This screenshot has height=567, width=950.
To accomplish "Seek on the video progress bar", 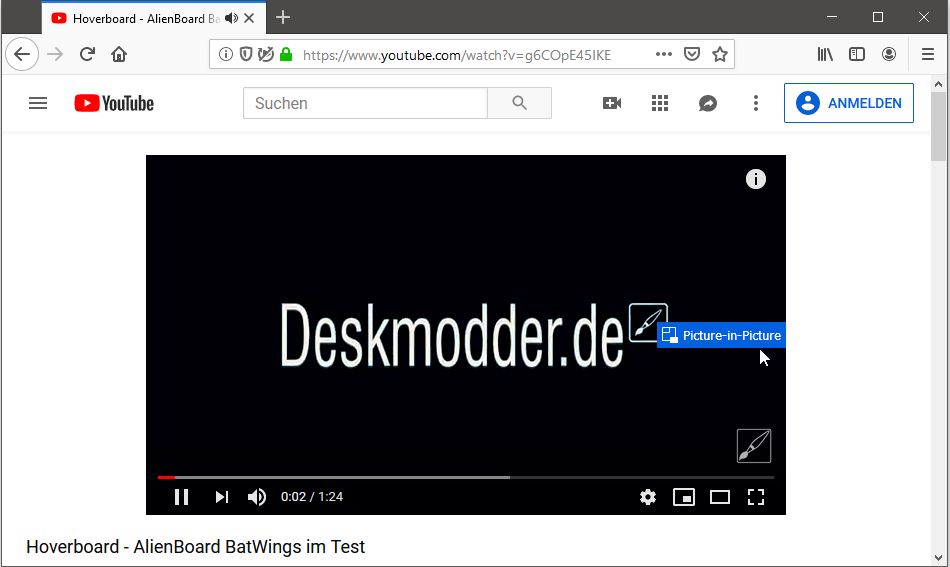I will pyautogui.click(x=465, y=477).
